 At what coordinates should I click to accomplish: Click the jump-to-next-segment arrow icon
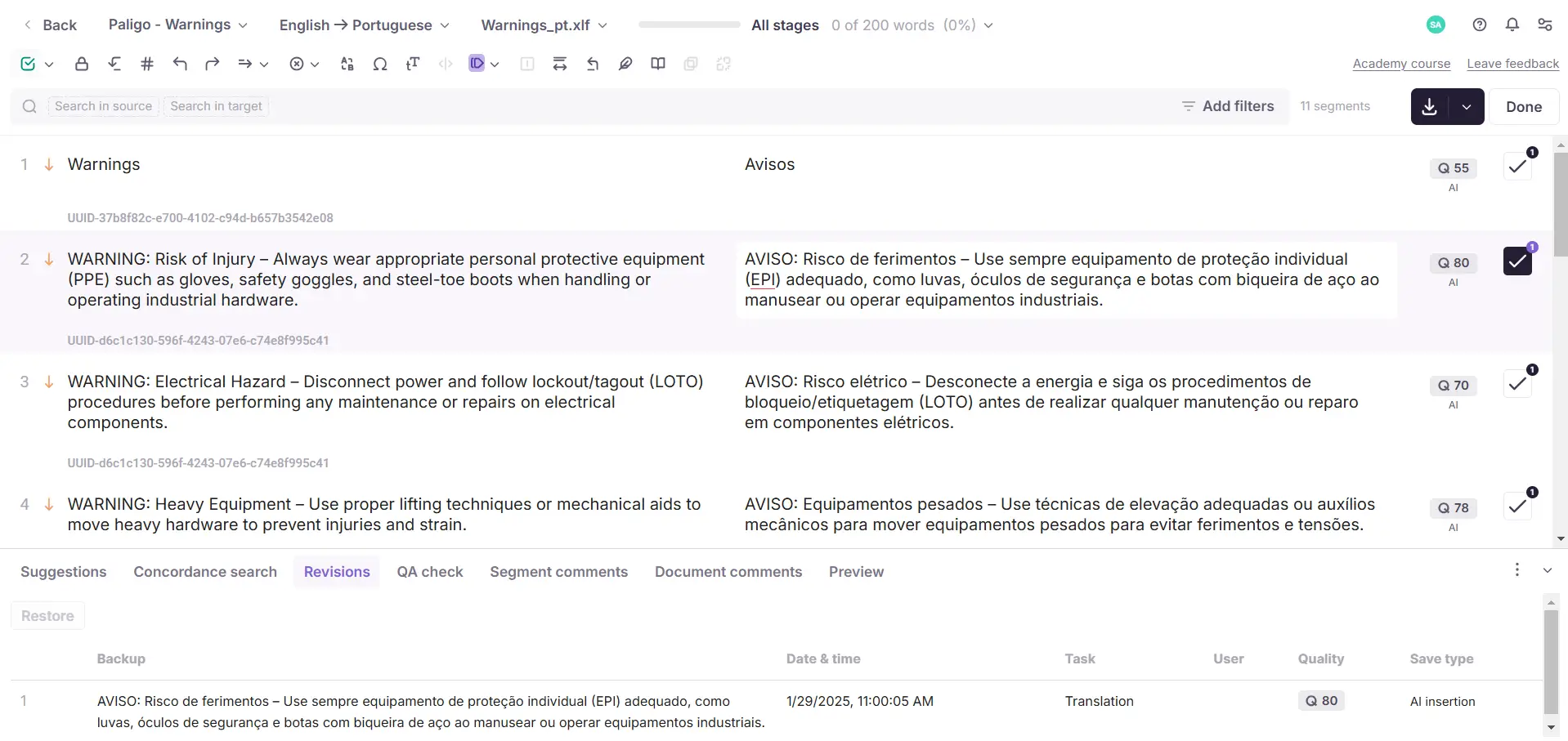coord(114,64)
